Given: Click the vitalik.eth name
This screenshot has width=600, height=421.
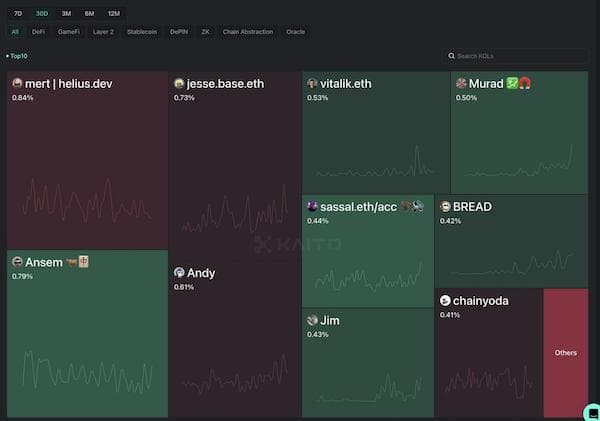Looking at the screenshot, I should coord(346,83).
